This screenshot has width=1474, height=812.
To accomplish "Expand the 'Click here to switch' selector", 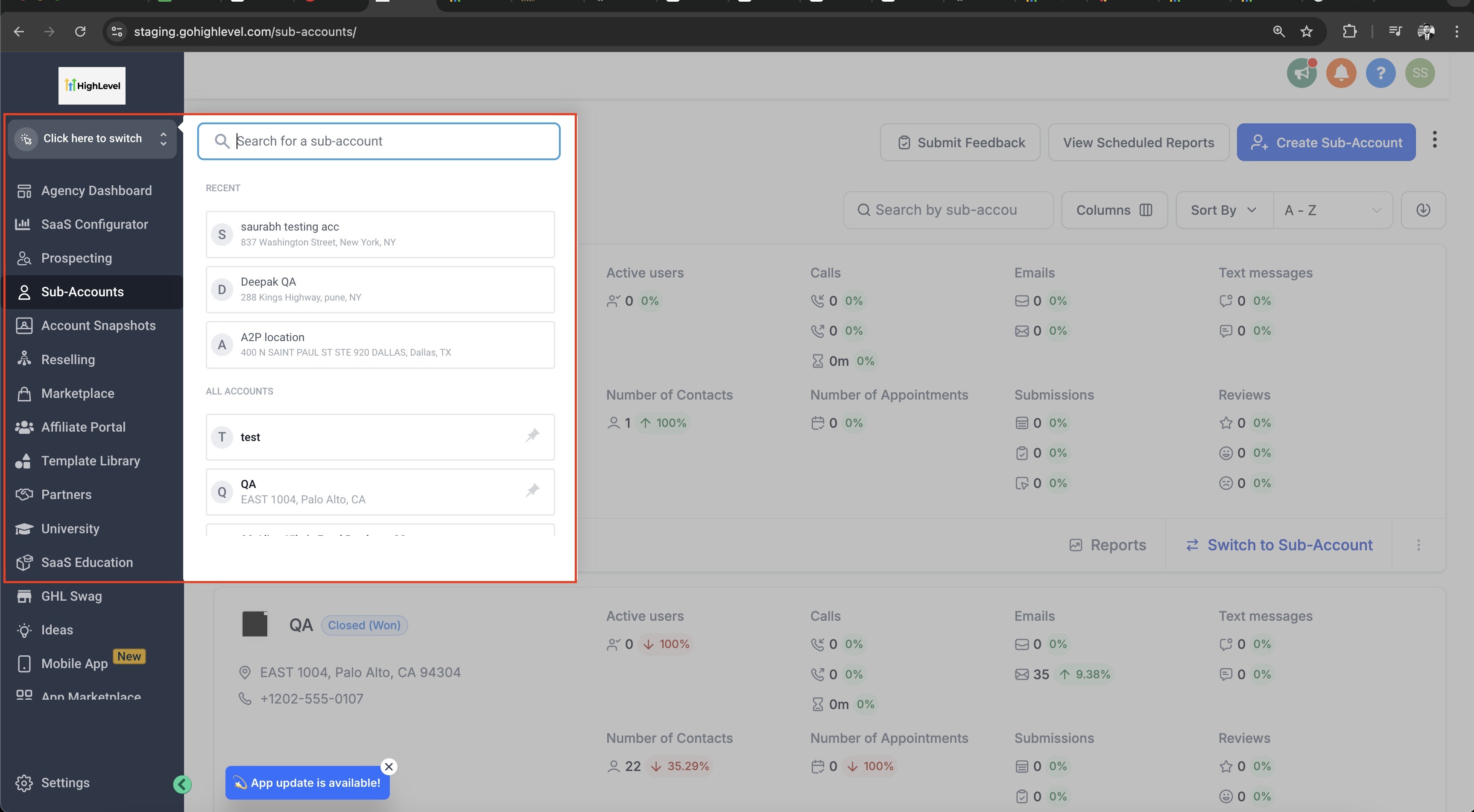I will tap(92, 138).
